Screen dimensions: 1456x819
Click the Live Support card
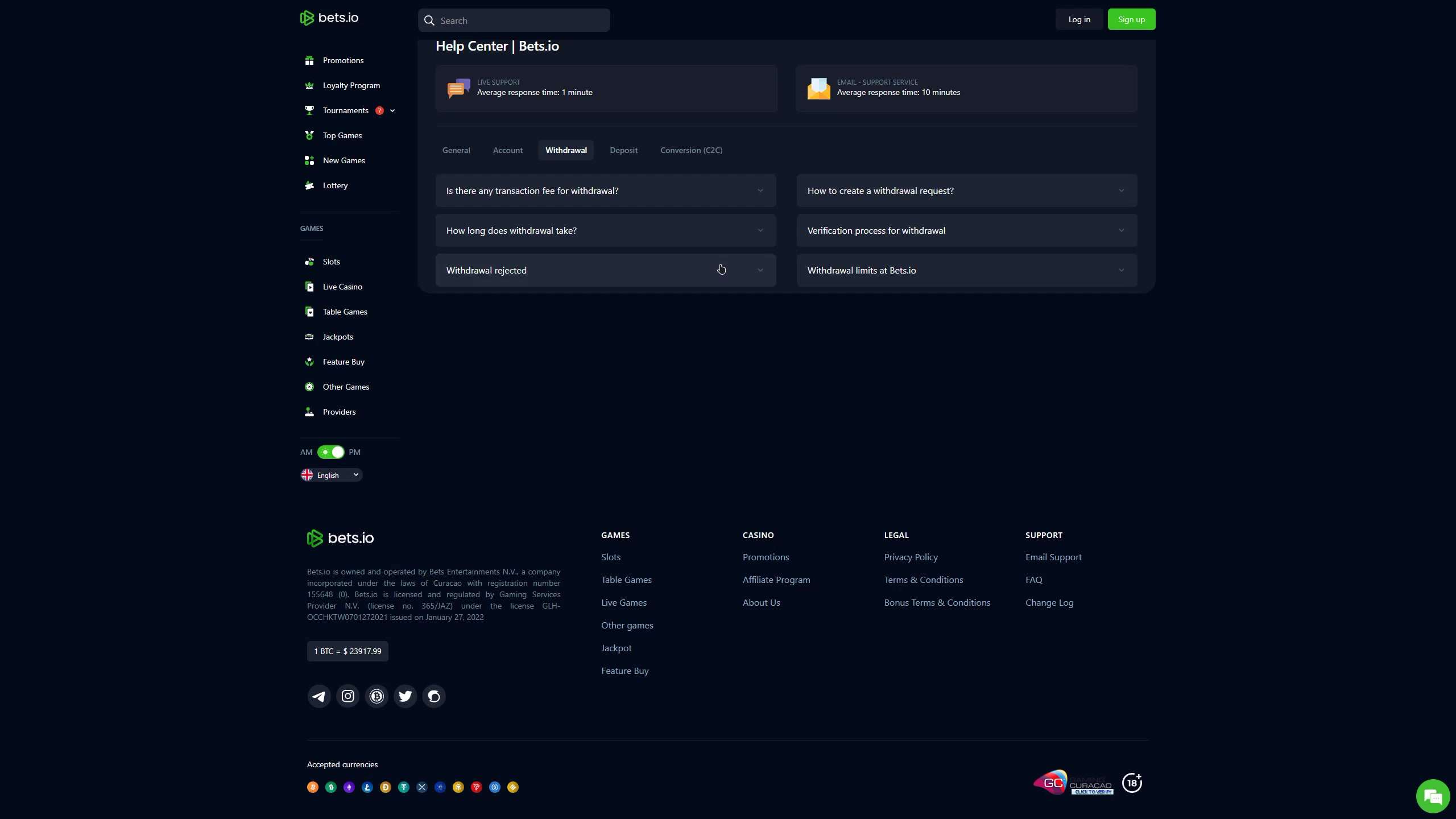606,88
